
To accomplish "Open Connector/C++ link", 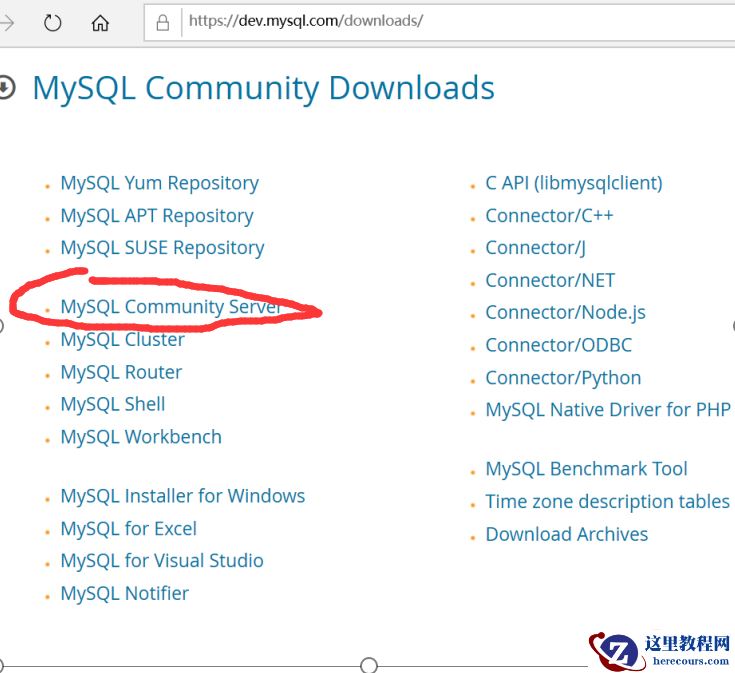I will [549, 216].
